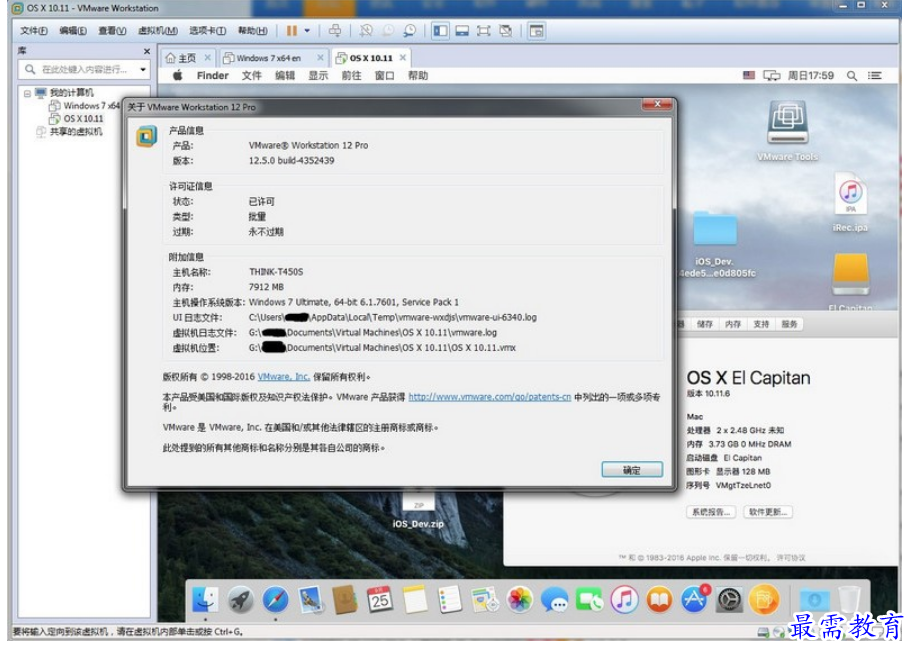Open the 选项卡(T) menu
Screen dimensions: 912x658
pyautogui.click(x=207, y=30)
